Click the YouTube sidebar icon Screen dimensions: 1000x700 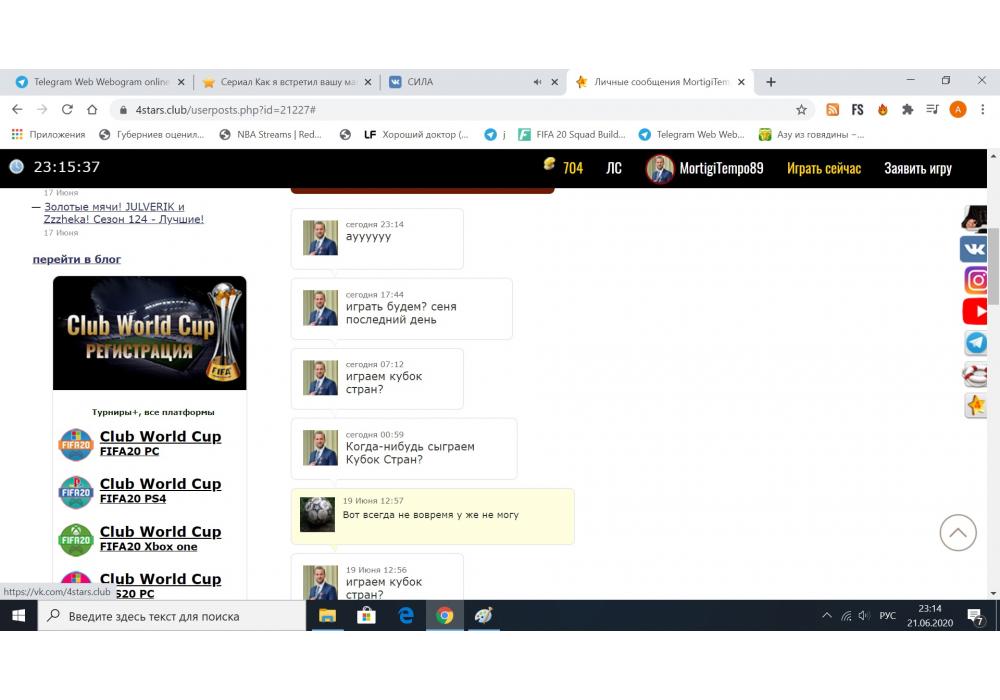click(976, 312)
